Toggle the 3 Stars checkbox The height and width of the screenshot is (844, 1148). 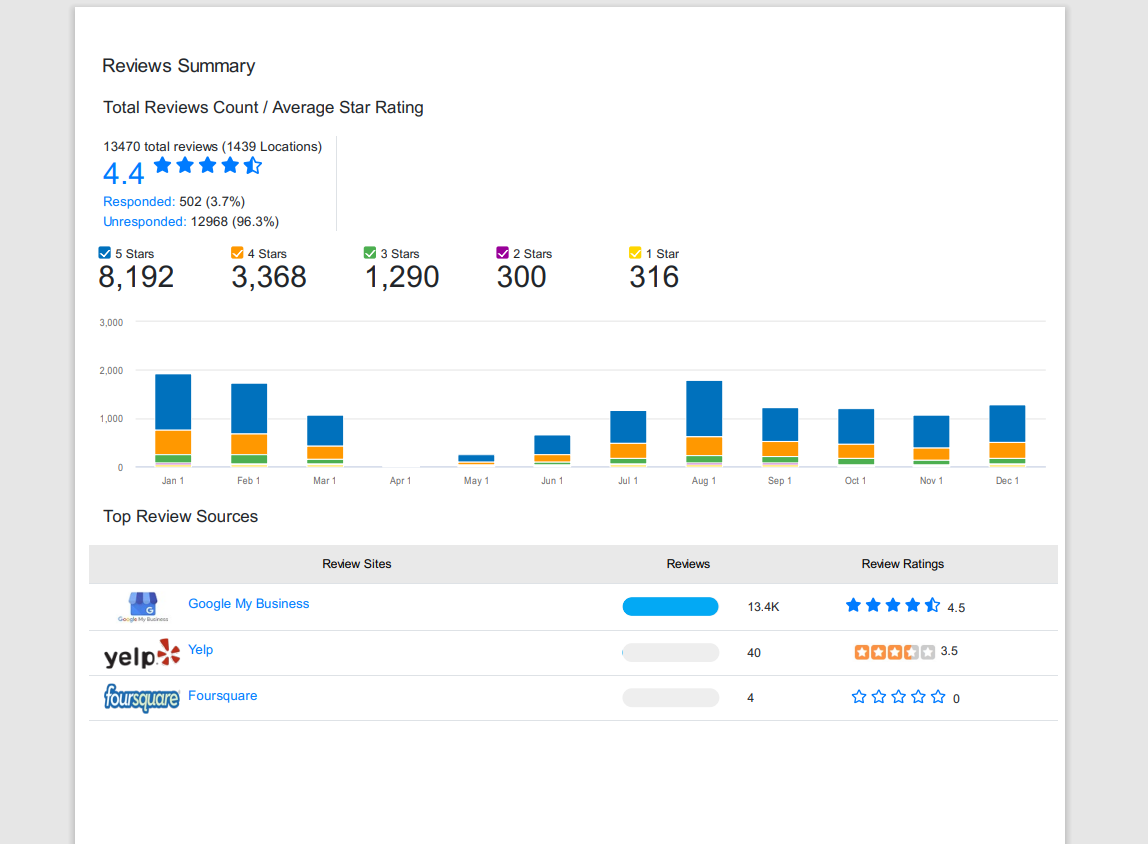click(370, 253)
